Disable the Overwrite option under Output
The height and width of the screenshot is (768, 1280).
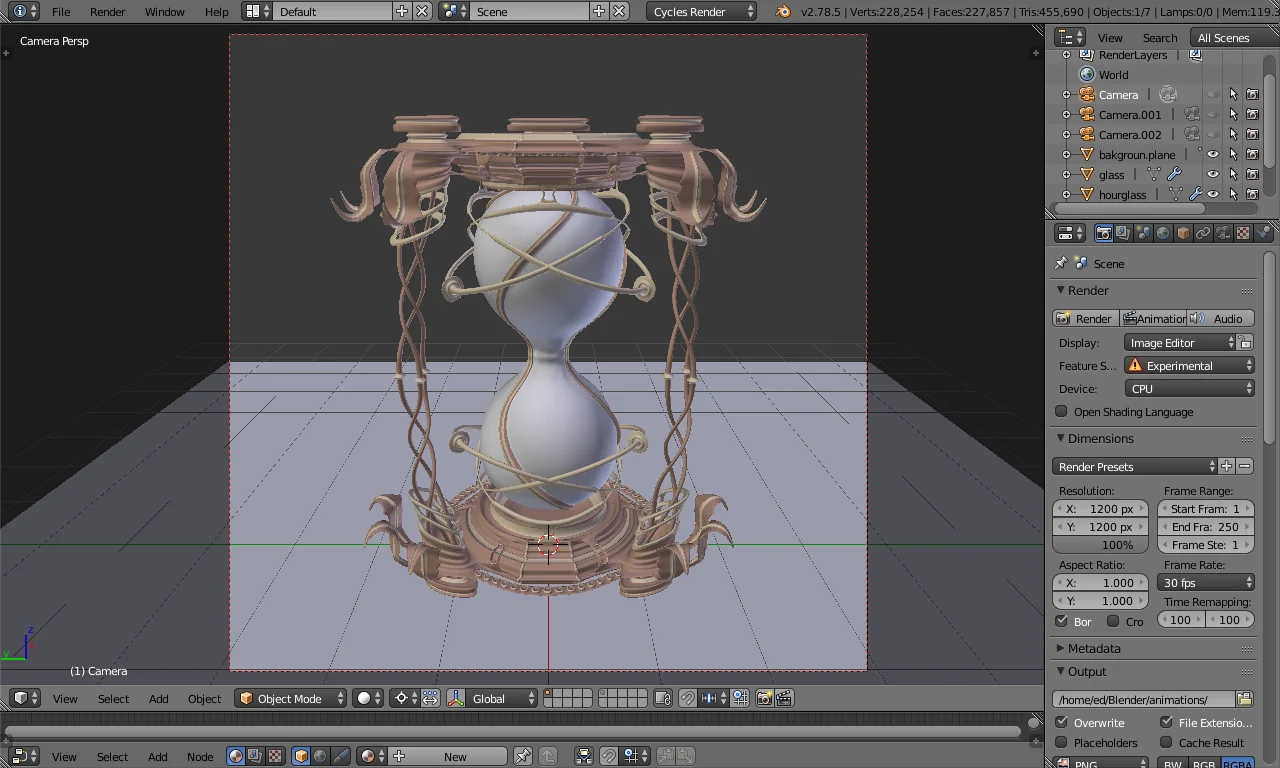click(1063, 722)
